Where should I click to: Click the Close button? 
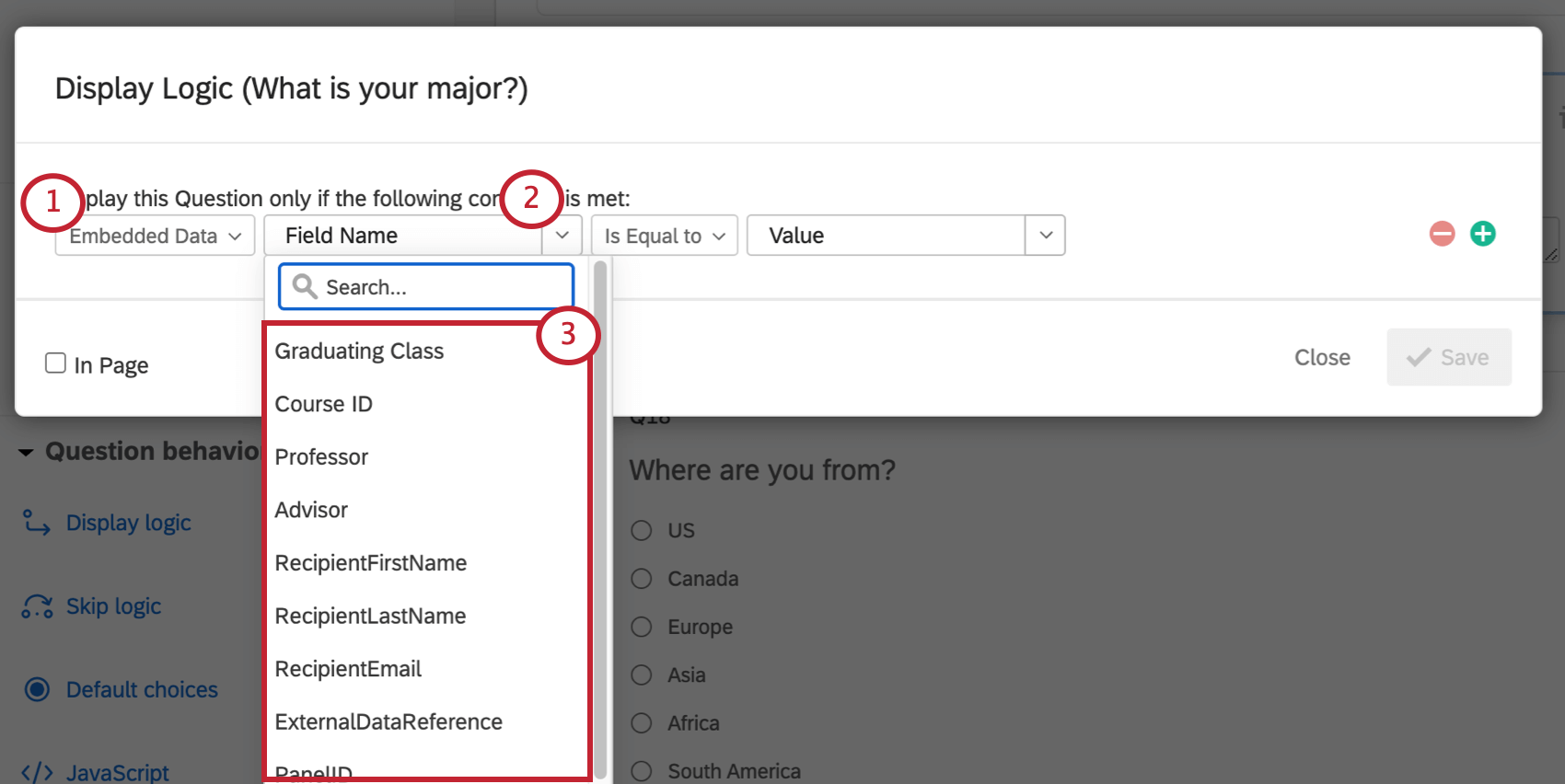[x=1322, y=357]
